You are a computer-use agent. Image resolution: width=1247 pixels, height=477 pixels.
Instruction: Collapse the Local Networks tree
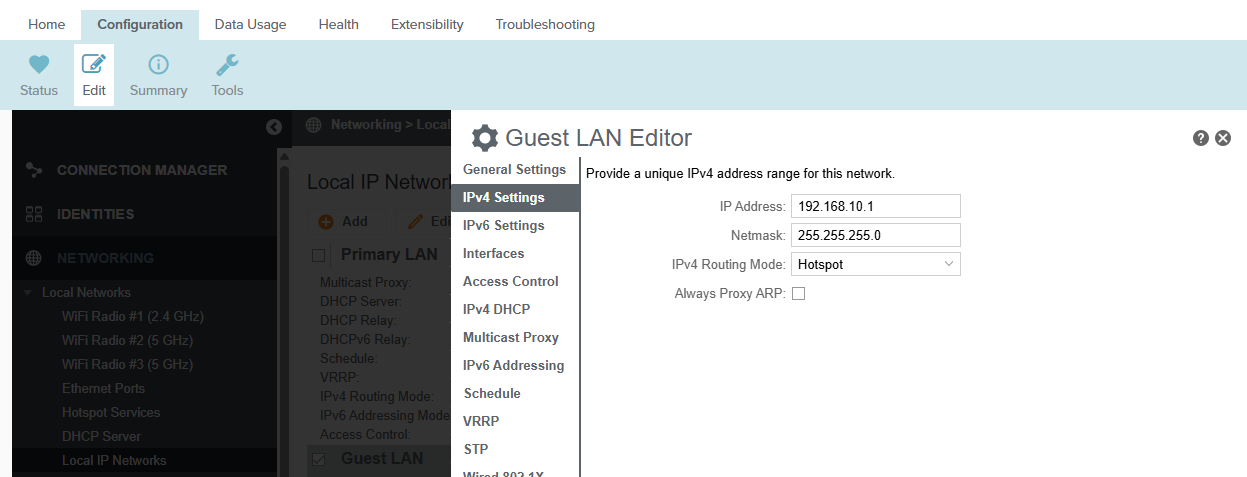point(27,293)
